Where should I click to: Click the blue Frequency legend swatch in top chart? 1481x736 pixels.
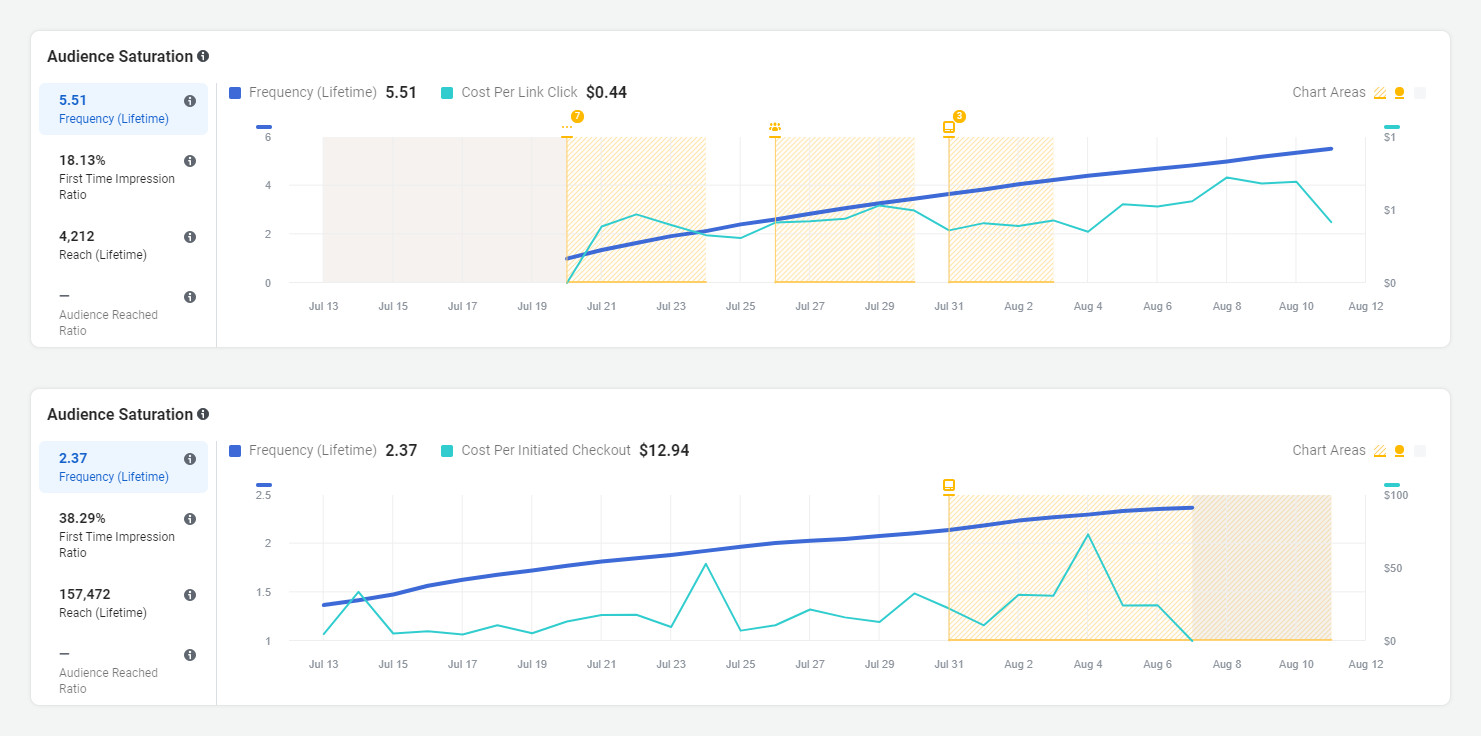(x=235, y=93)
